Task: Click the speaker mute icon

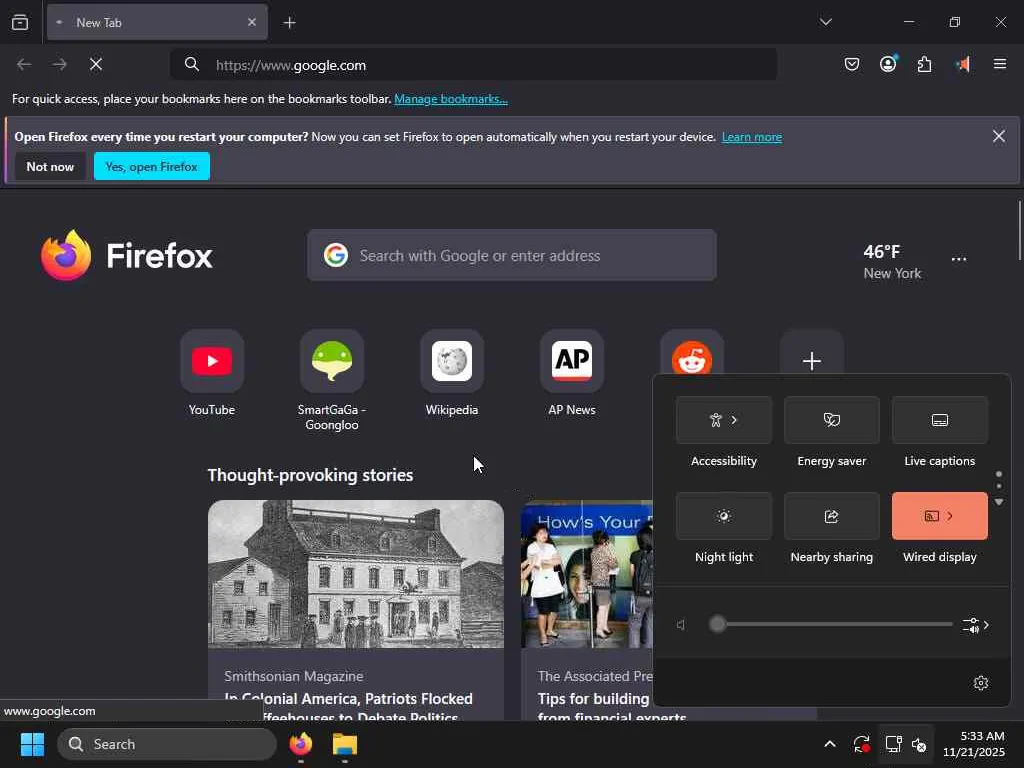Action: (x=680, y=625)
